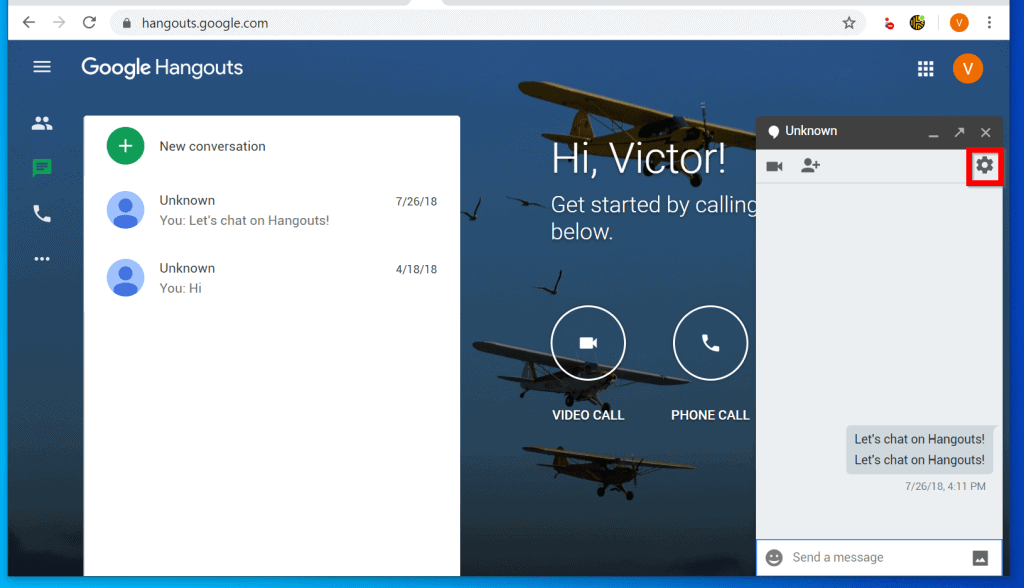Close the Unknown chat window
Viewport: 1024px width, 588px height.
tap(985, 133)
